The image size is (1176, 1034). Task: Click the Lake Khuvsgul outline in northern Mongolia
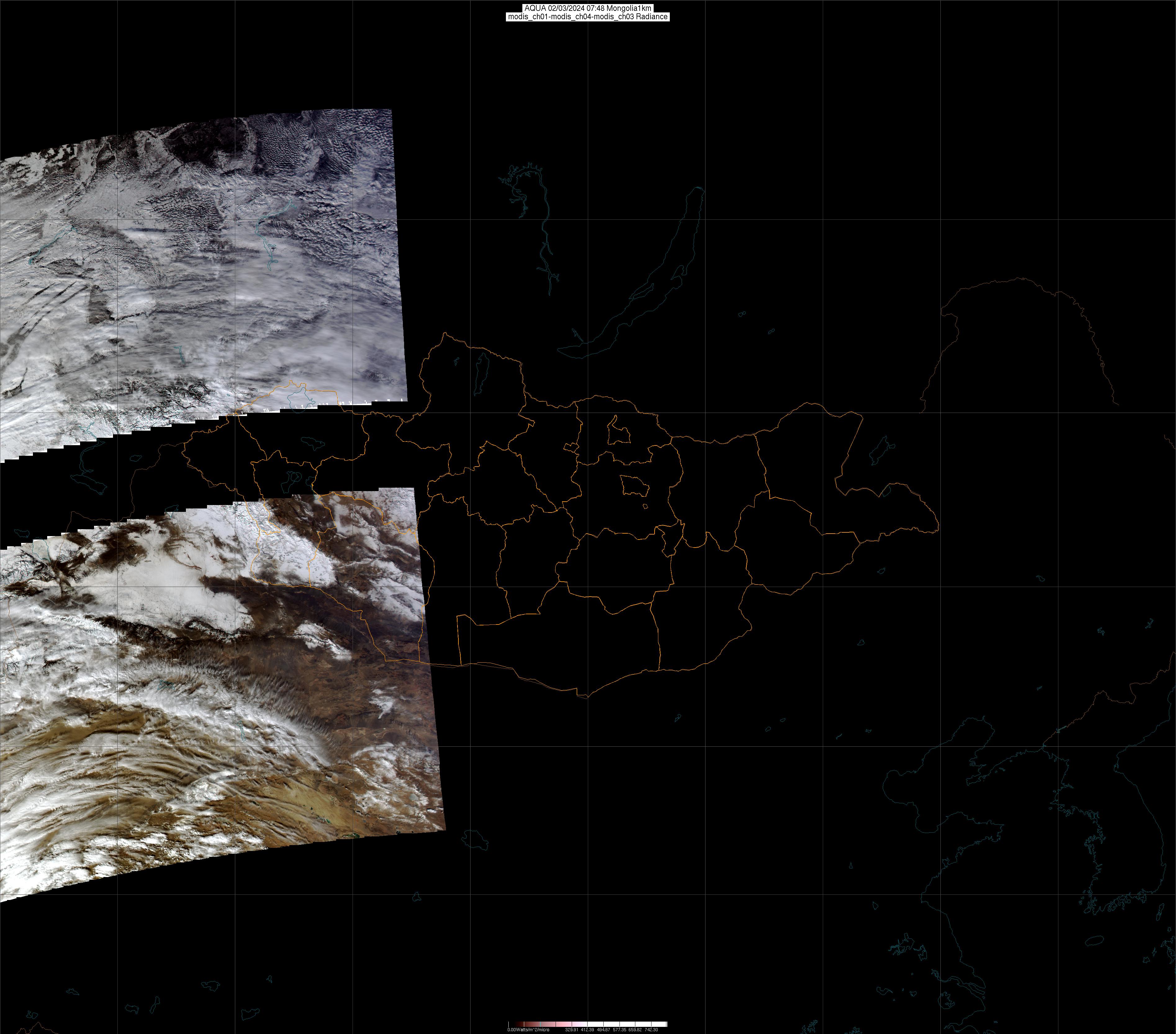tap(481, 374)
